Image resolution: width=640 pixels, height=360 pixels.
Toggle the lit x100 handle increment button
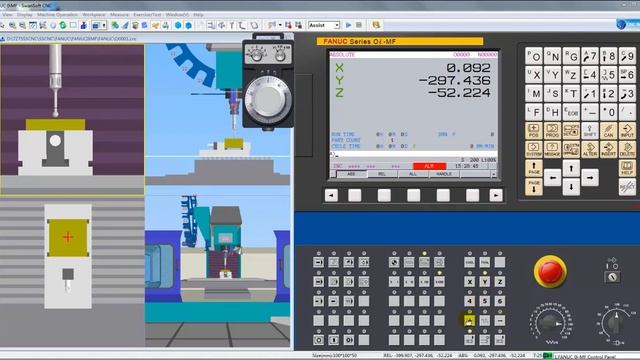click(x=439, y=282)
